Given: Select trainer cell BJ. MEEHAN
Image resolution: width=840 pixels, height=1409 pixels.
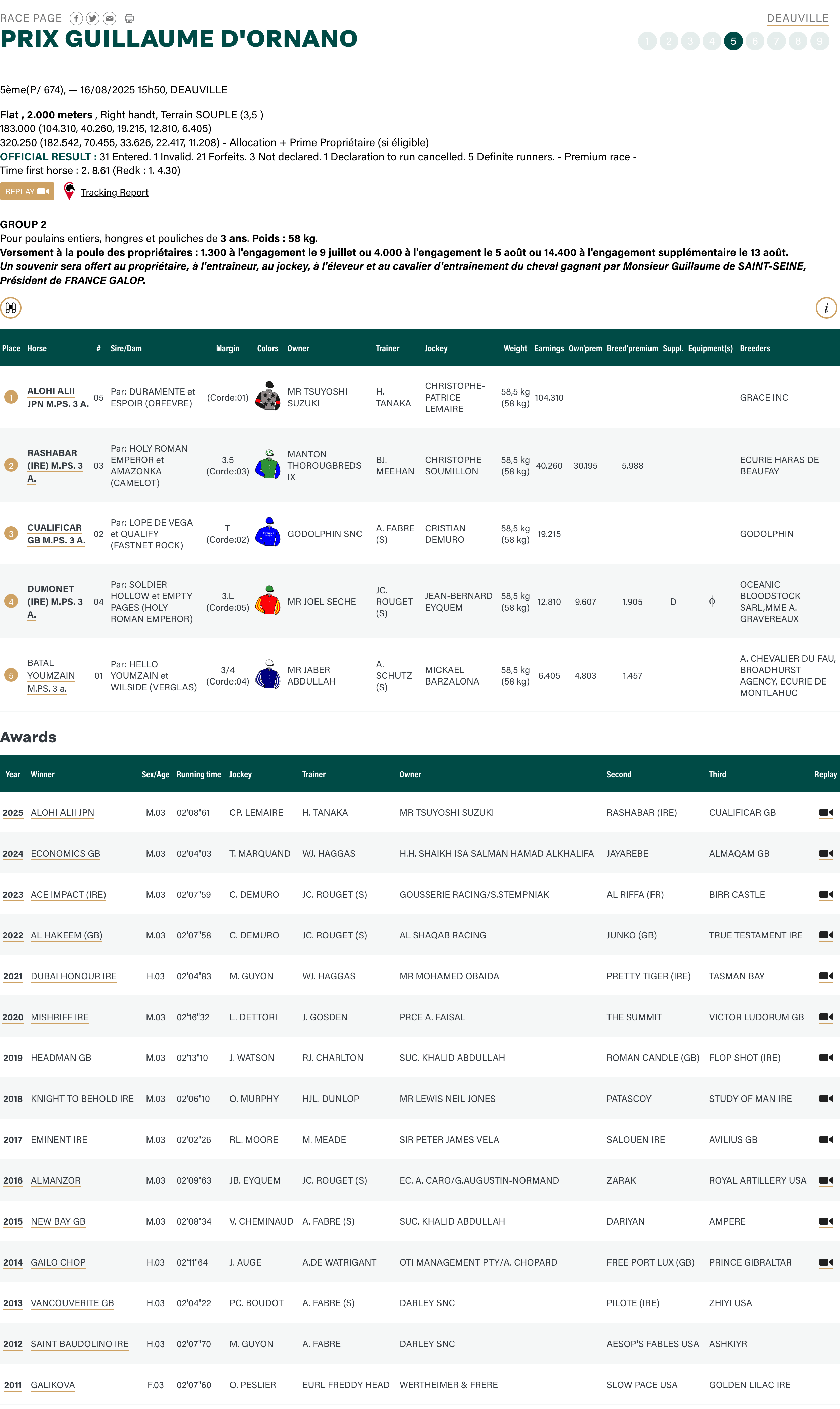Looking at the screenshot, I should (395, 466).
